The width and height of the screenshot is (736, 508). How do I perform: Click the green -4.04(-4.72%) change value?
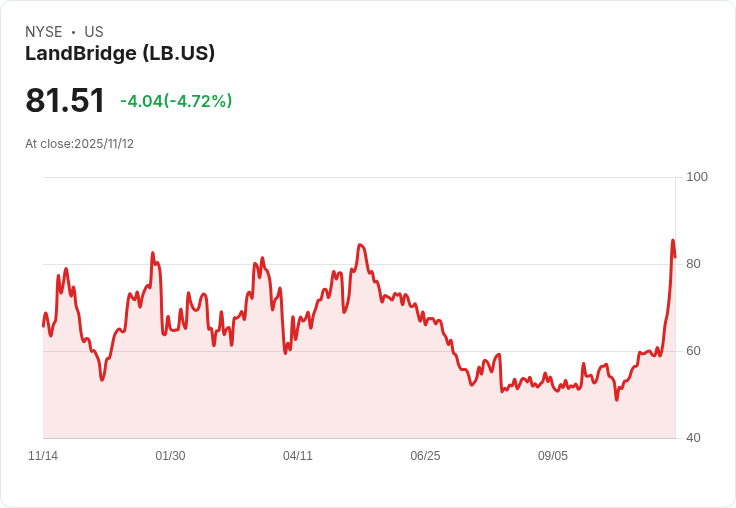click(176, 101)
